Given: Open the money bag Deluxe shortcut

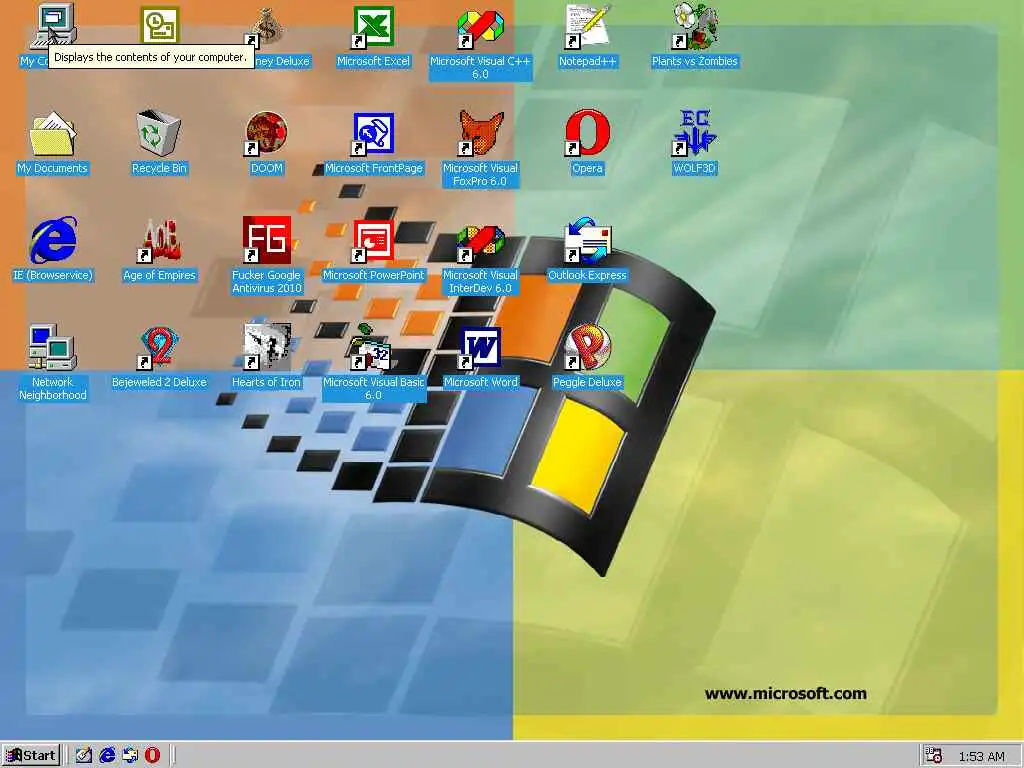Looking at the screenshot, I should click(x=266, y=27).
